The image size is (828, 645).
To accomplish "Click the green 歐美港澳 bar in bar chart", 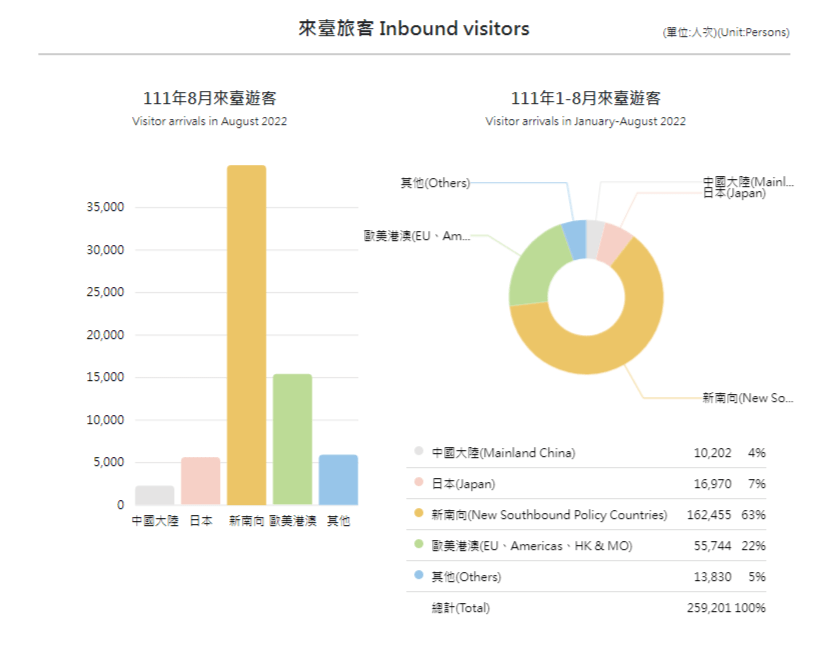I will (x=292, y=439).
